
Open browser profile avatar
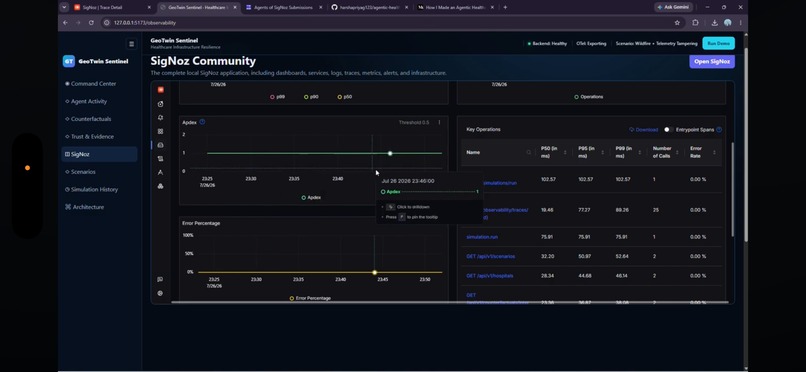click(x=727, y=23)
